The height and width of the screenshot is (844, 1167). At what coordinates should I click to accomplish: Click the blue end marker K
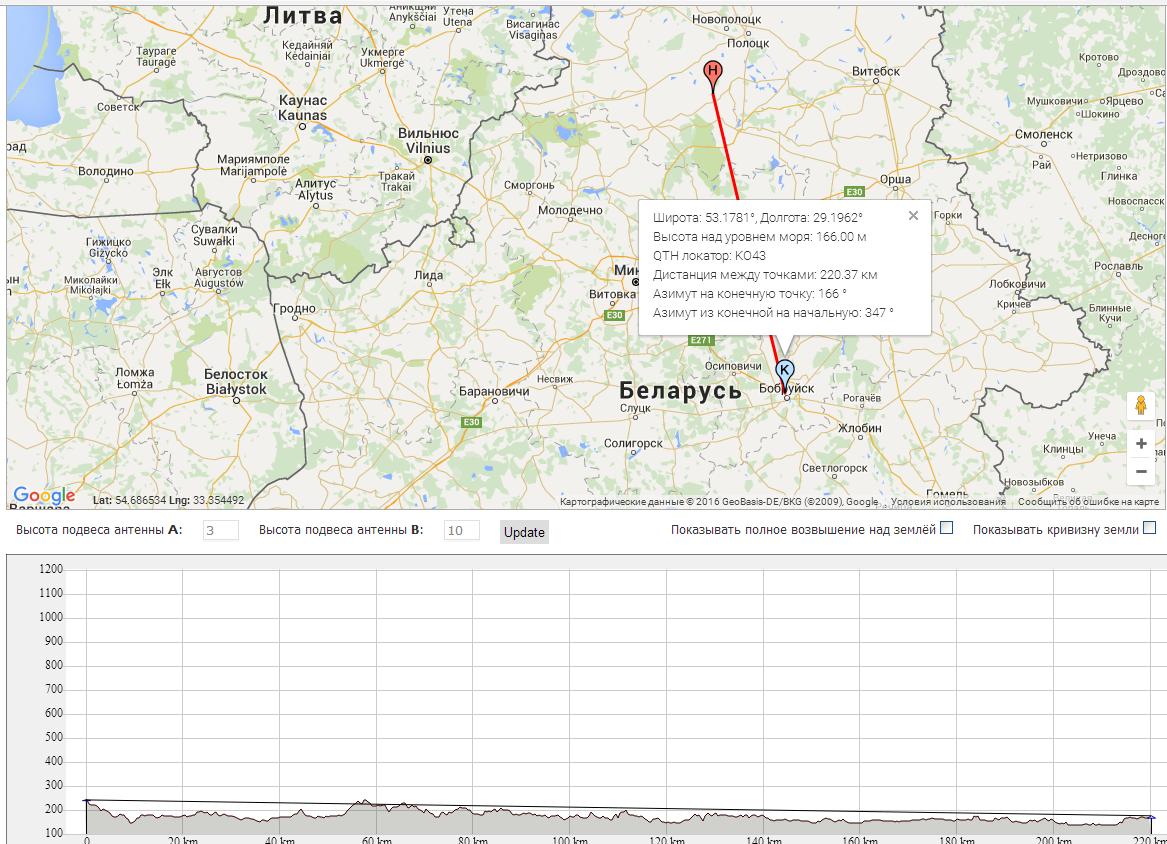coord(785,370)
